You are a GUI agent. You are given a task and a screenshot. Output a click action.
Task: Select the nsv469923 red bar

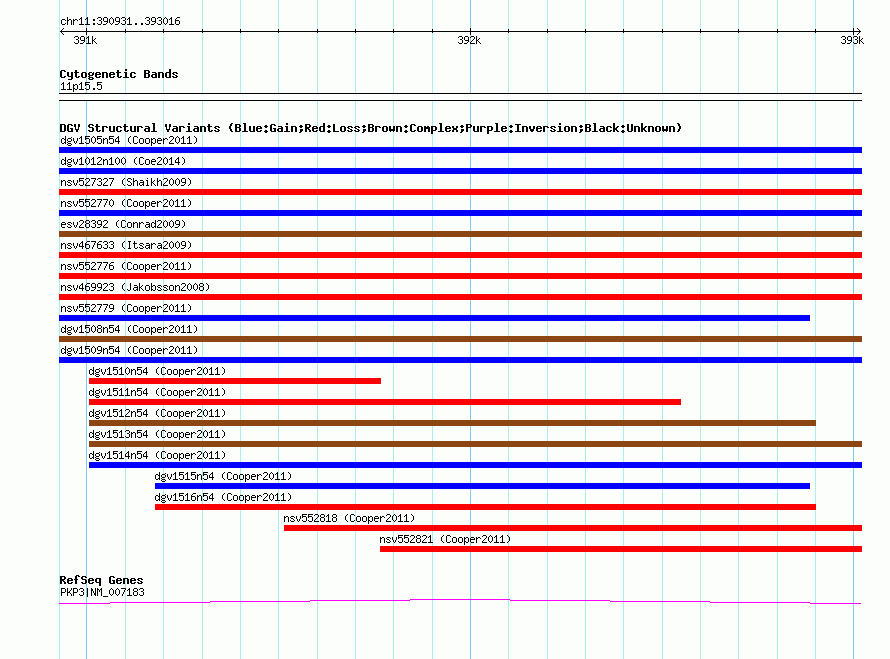click(x=460, y=297)
